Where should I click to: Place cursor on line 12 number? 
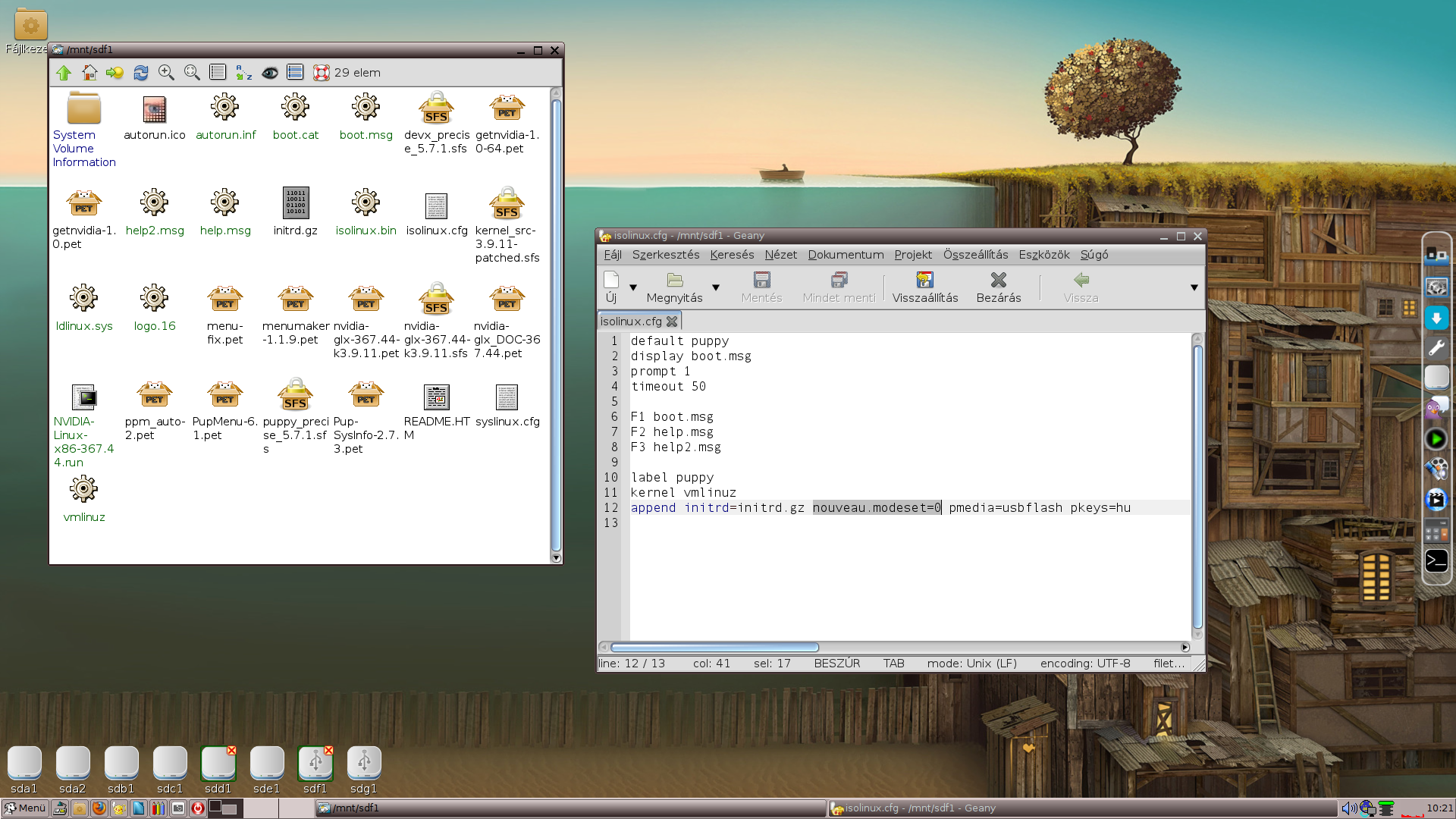tap(611, 508)
